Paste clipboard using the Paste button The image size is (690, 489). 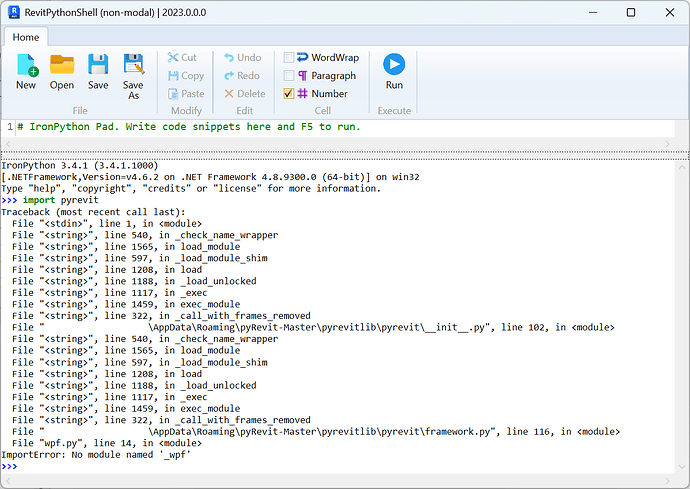tap(186, 94)
